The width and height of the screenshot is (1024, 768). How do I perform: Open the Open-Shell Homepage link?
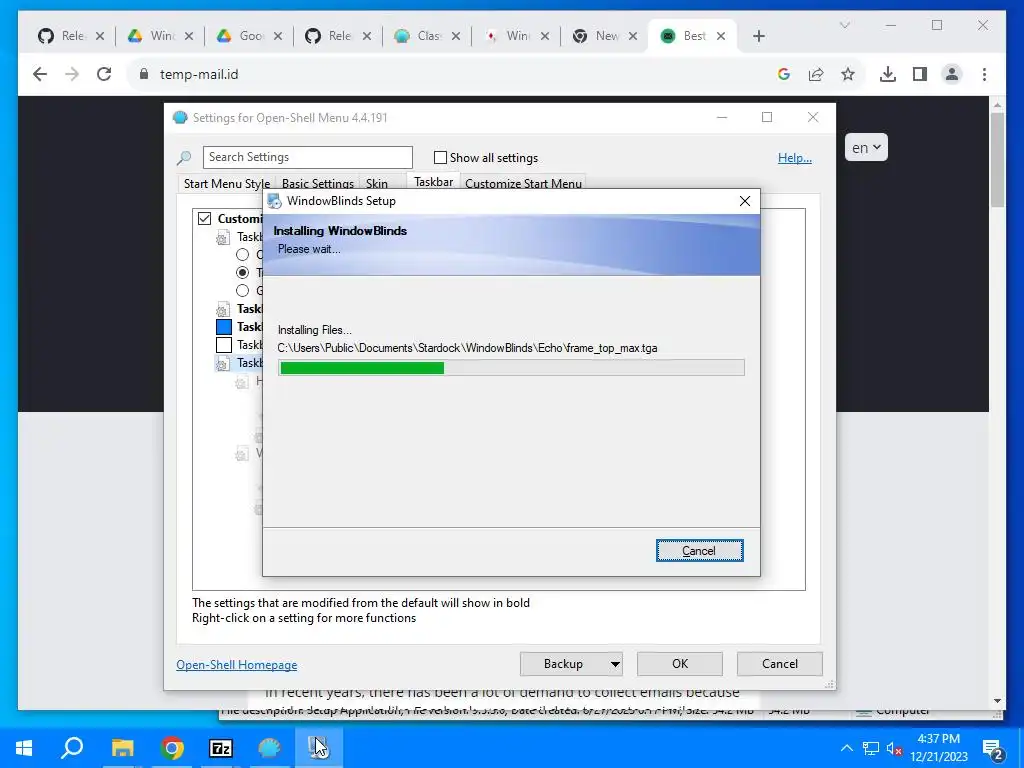point(236,665)
